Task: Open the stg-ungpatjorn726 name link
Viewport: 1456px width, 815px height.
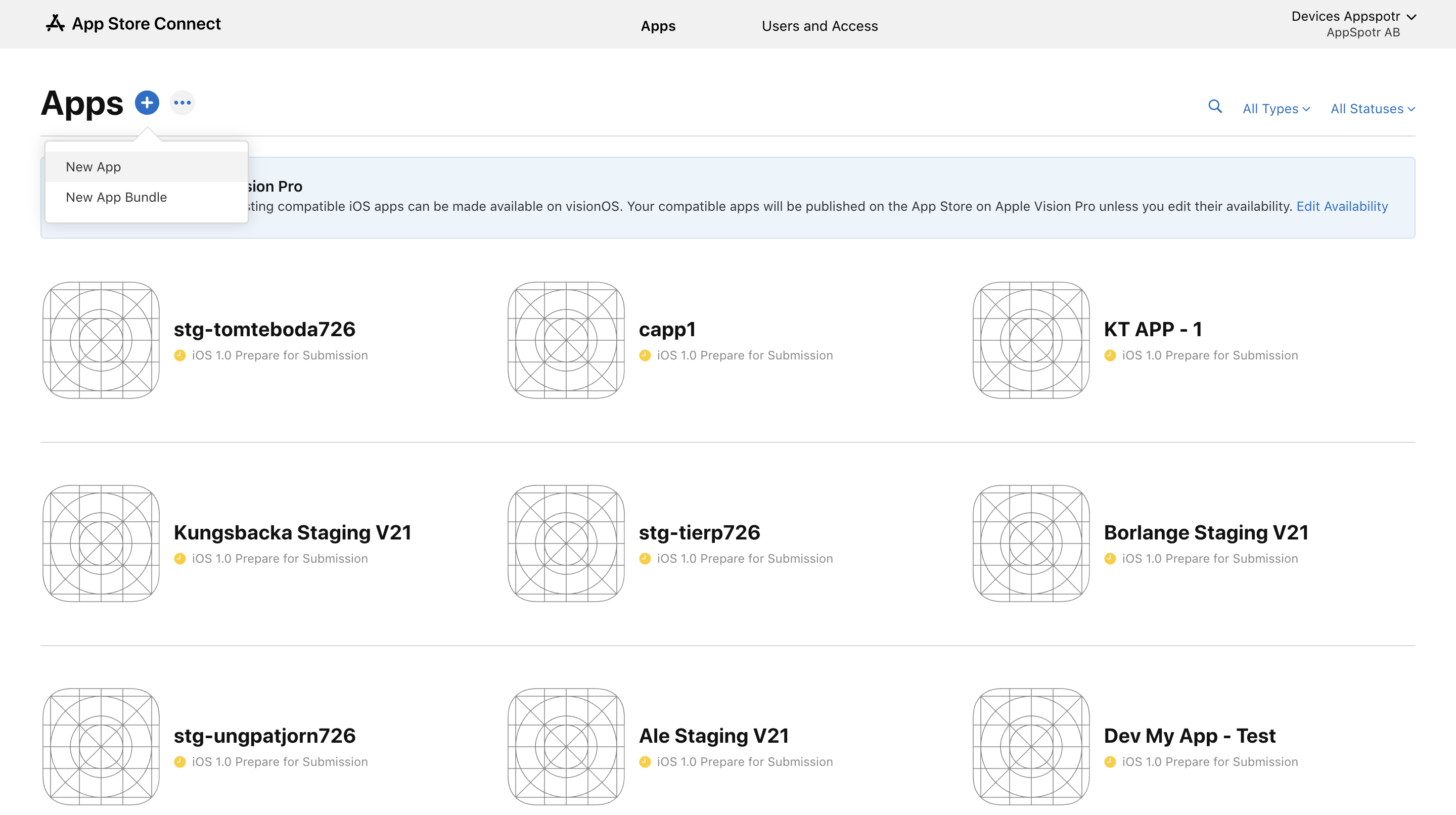Action: coord(264,736)
